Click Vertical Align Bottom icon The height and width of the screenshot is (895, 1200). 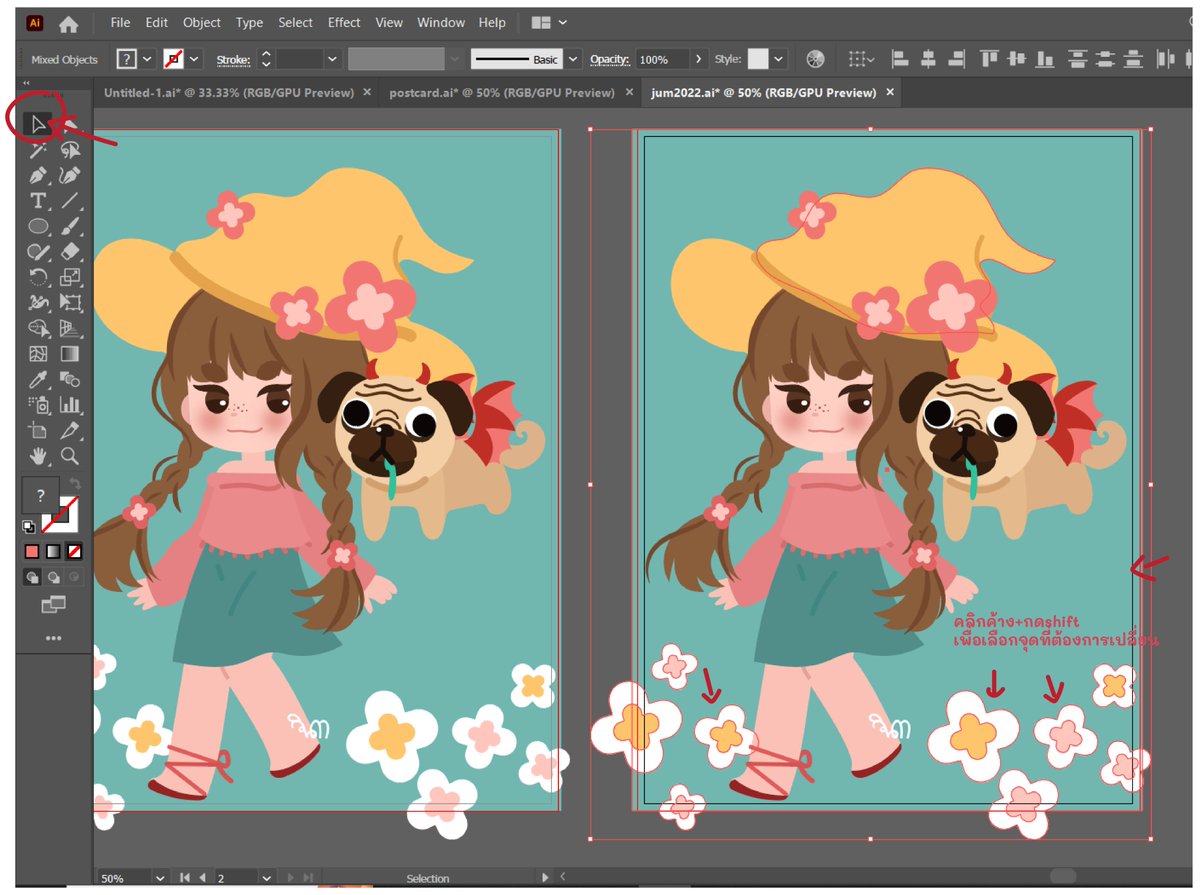point(1046,60)
